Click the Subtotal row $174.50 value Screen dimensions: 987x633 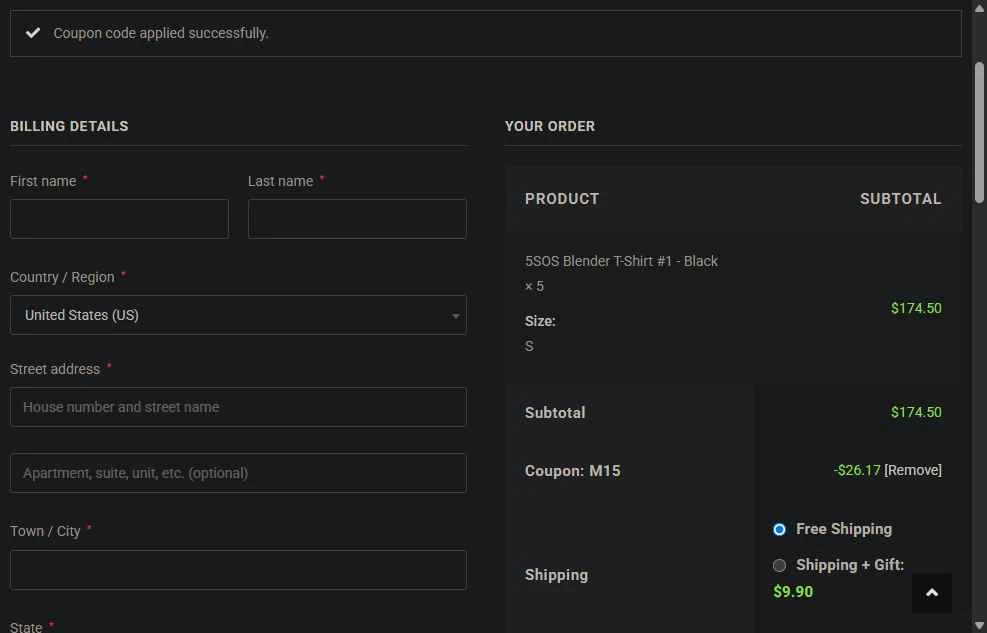[916, 412]
